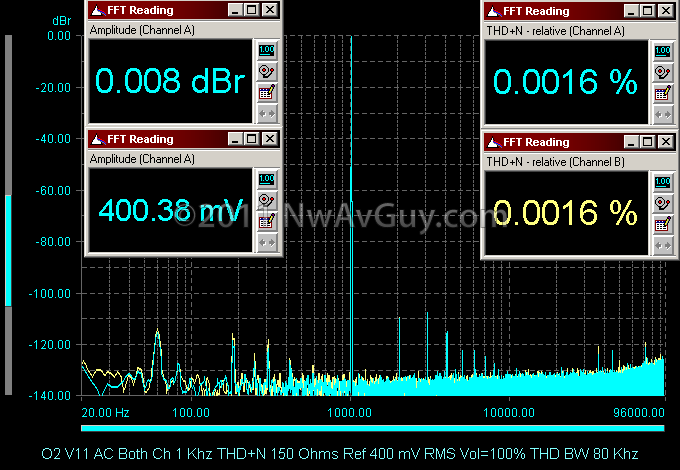Click the left-right arrows icon in the THD+N Channel A window
Viewport: 680px width, 470px height.
[663, 114]
